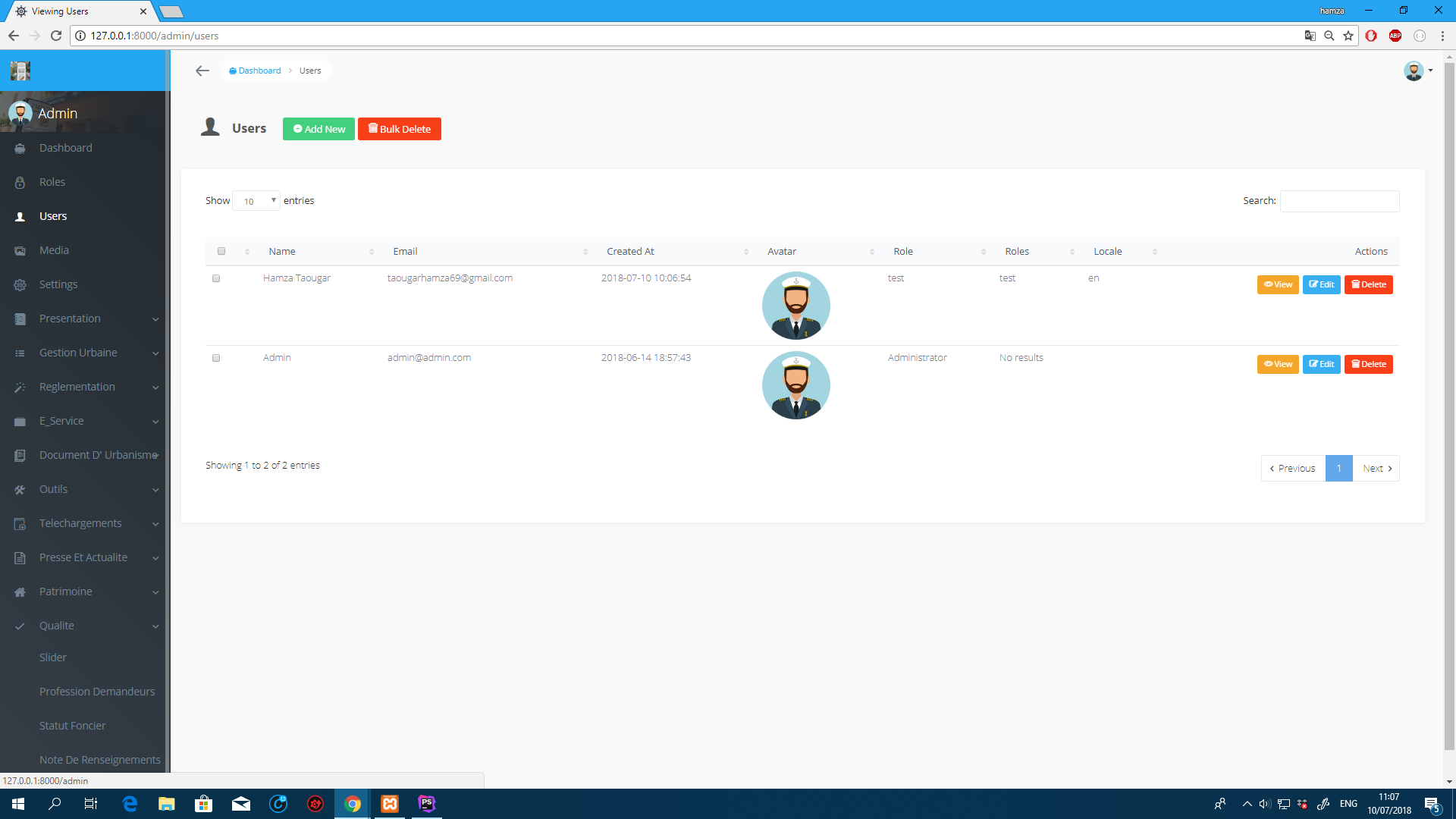Viewport: 1456px width, 819px height.
Task: Open Dashboard in the sidebar menu
Action: (66, 148)
